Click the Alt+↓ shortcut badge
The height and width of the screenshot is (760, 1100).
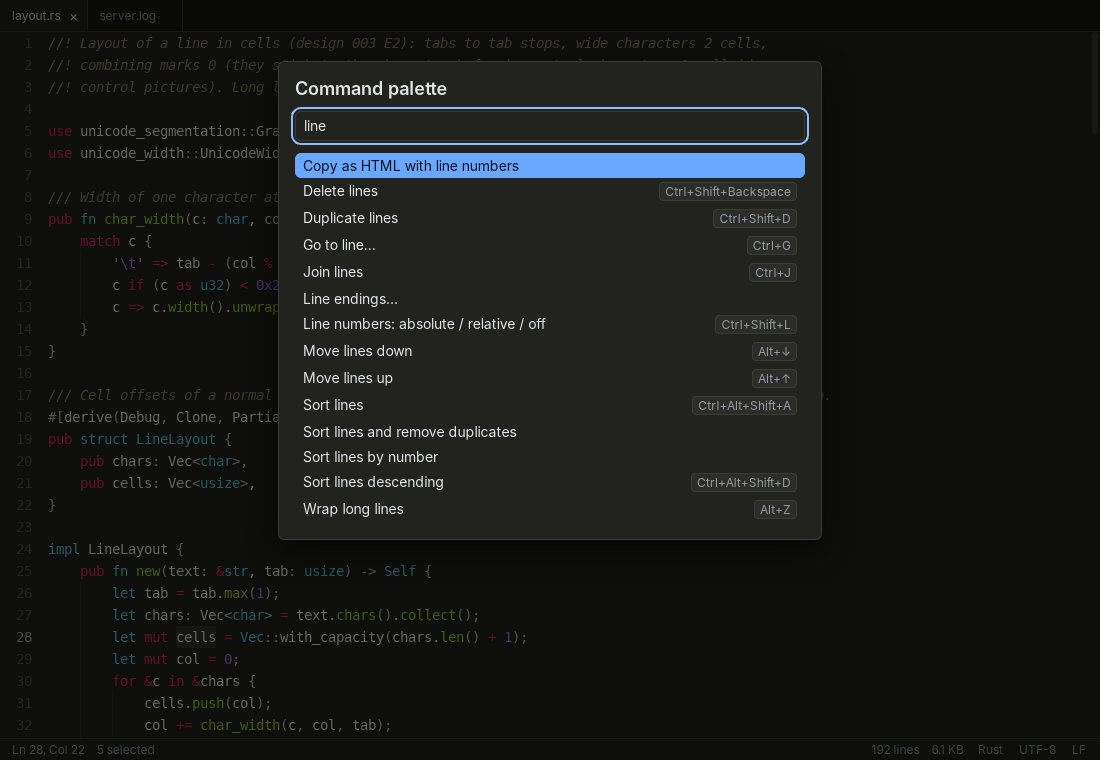(x=774, y=352)
